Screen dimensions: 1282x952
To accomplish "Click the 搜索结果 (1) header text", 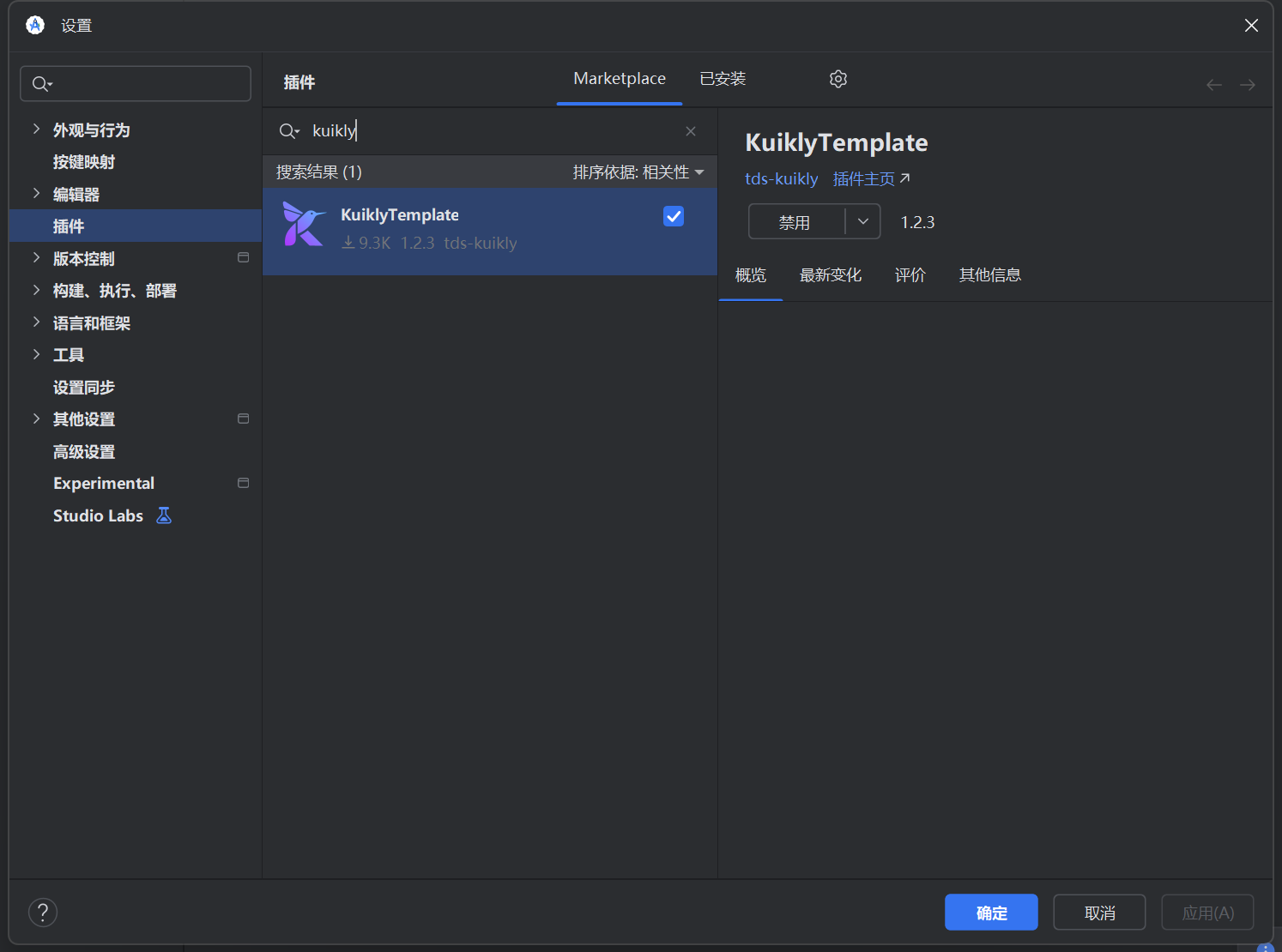I will tap(319, 172).
